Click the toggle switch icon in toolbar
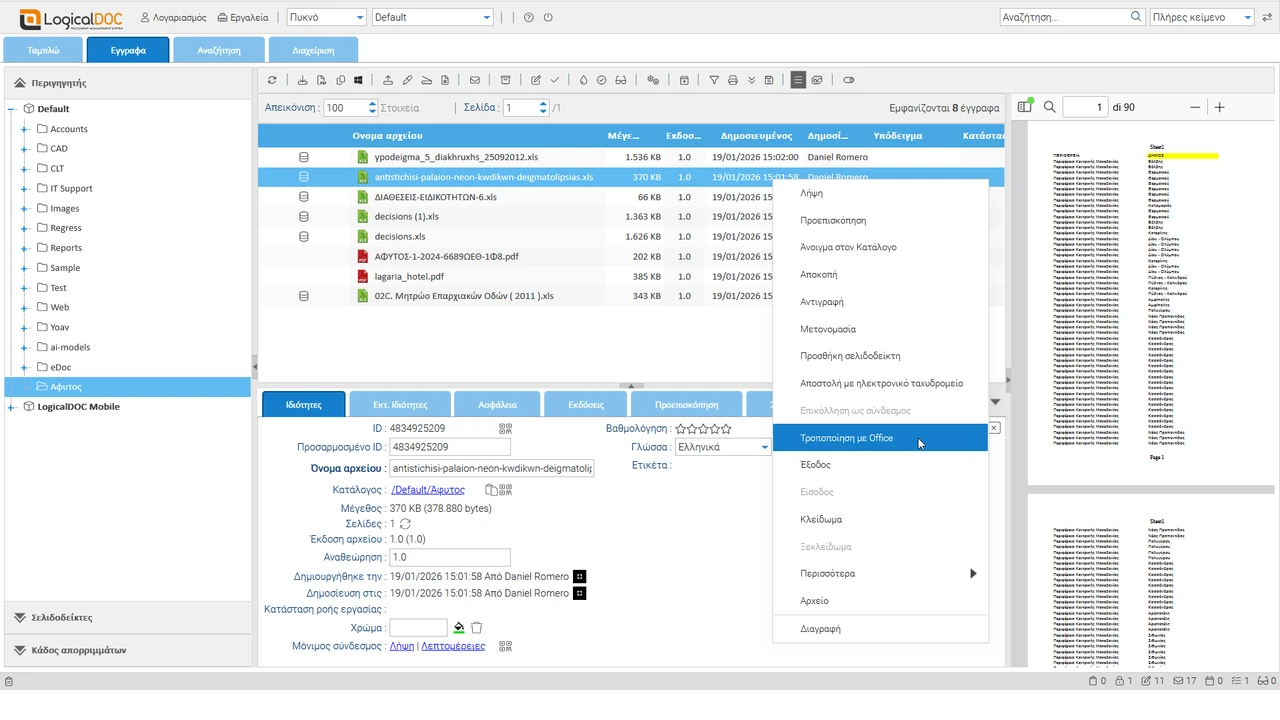This screenshot has width=1280, height=720. pos(849,80)
